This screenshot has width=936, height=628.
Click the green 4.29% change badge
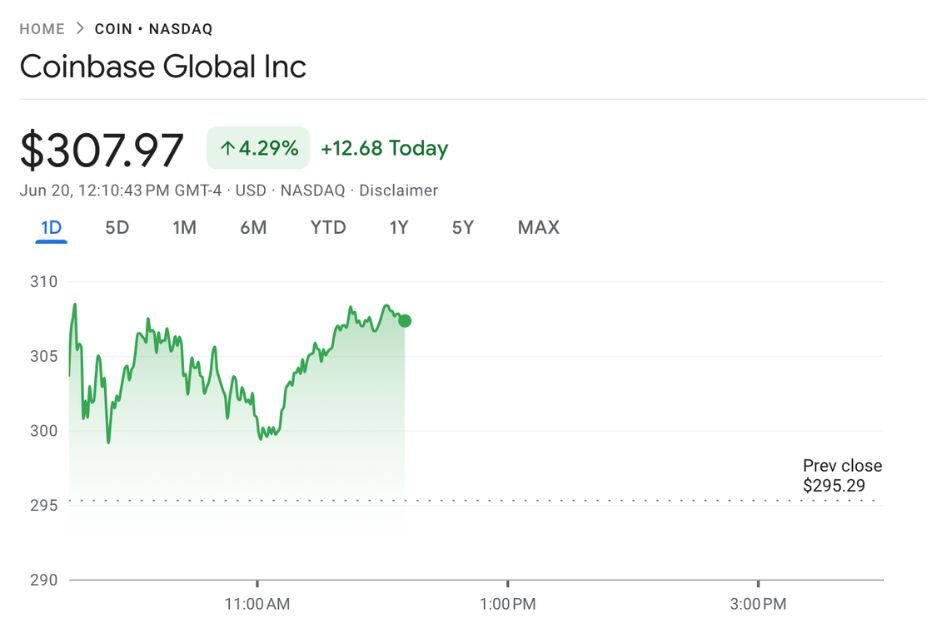click(258, 149)
